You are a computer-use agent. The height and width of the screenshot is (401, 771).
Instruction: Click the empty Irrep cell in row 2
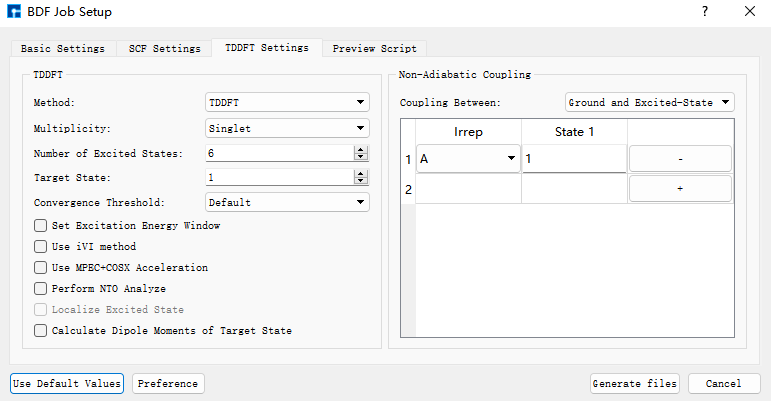pos(468,189)
